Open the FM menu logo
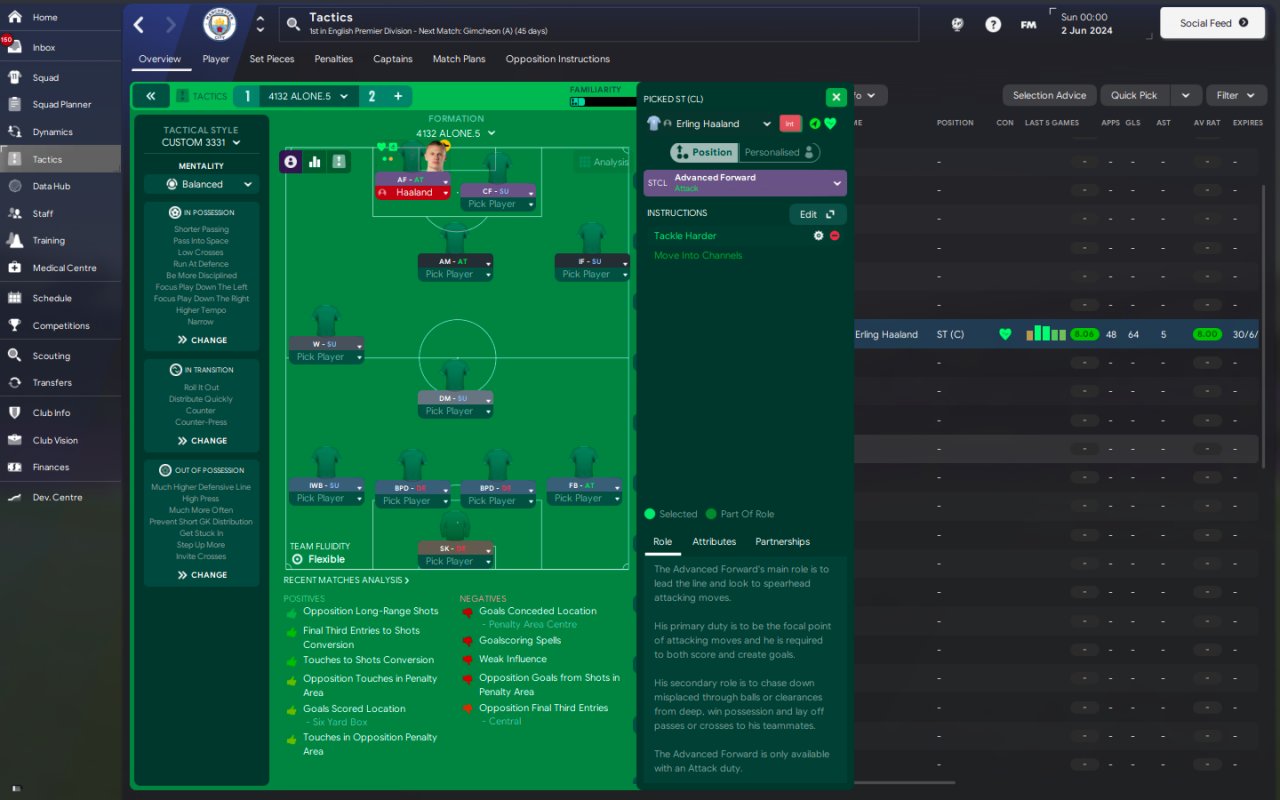The width and height of the screenshot is (1280, 800). (1028, 24)
